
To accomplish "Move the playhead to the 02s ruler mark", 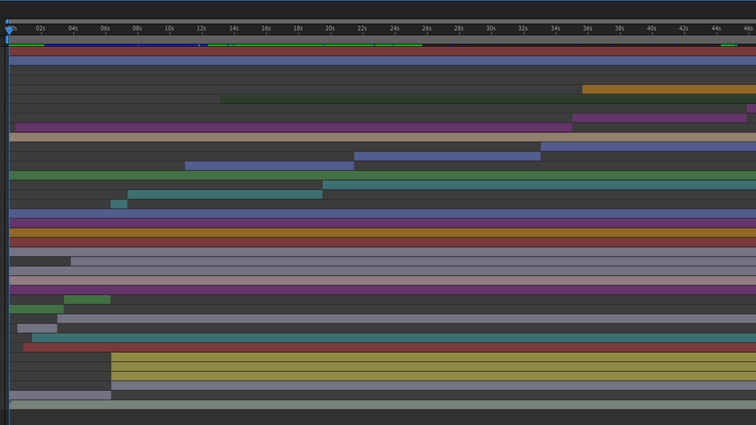I will click(x=40, y=28).
